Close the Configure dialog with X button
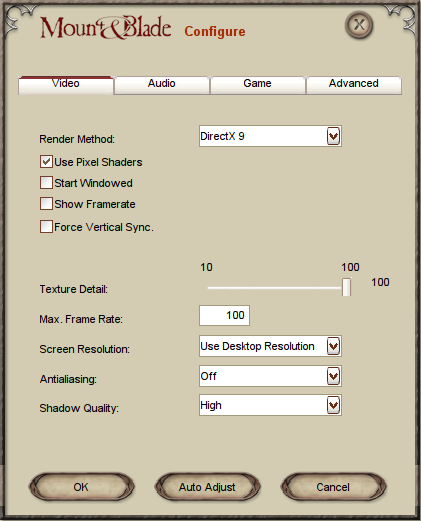421x521 pixels. click(x=359, y=25)
